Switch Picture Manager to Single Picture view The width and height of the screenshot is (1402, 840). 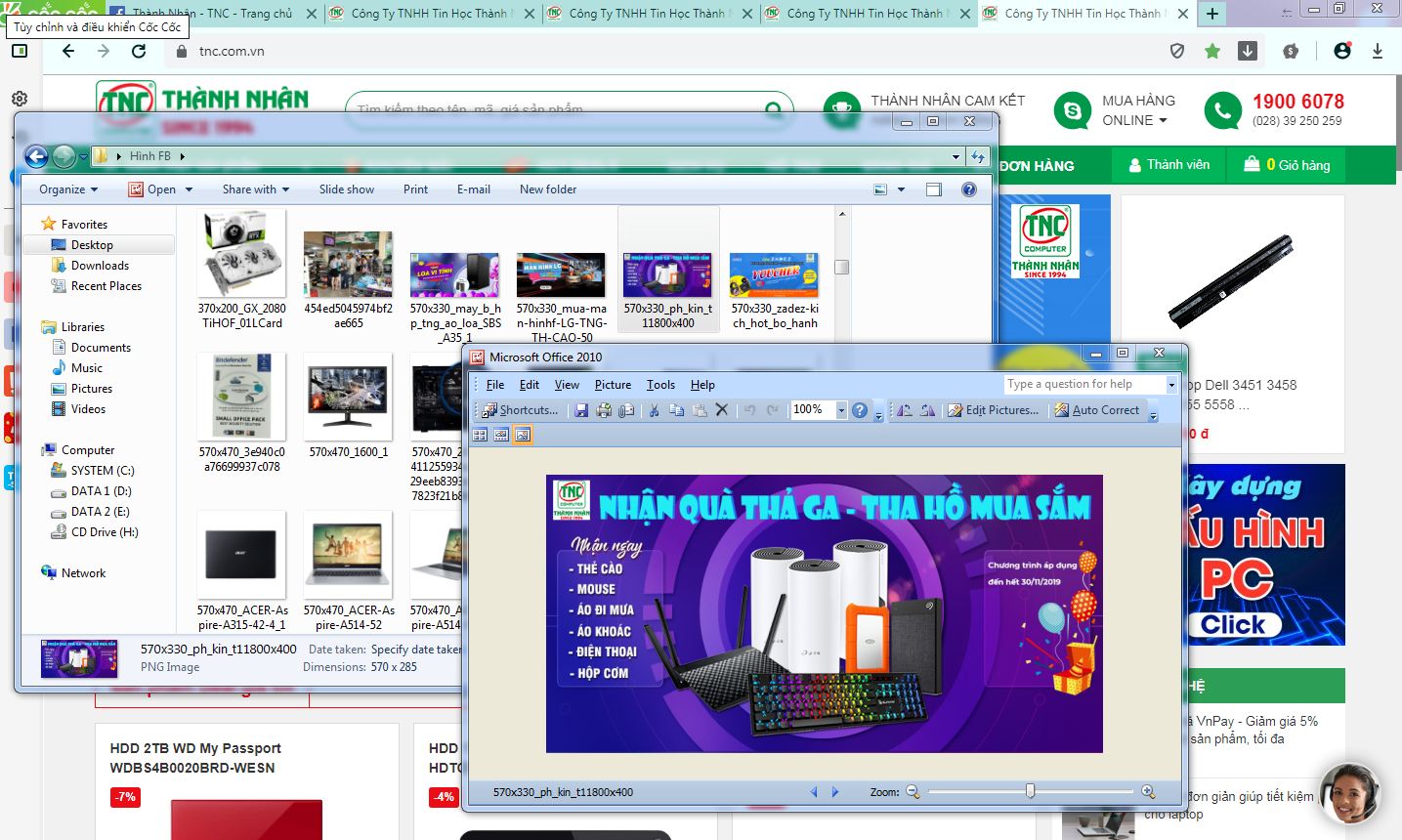coord(523,435)
